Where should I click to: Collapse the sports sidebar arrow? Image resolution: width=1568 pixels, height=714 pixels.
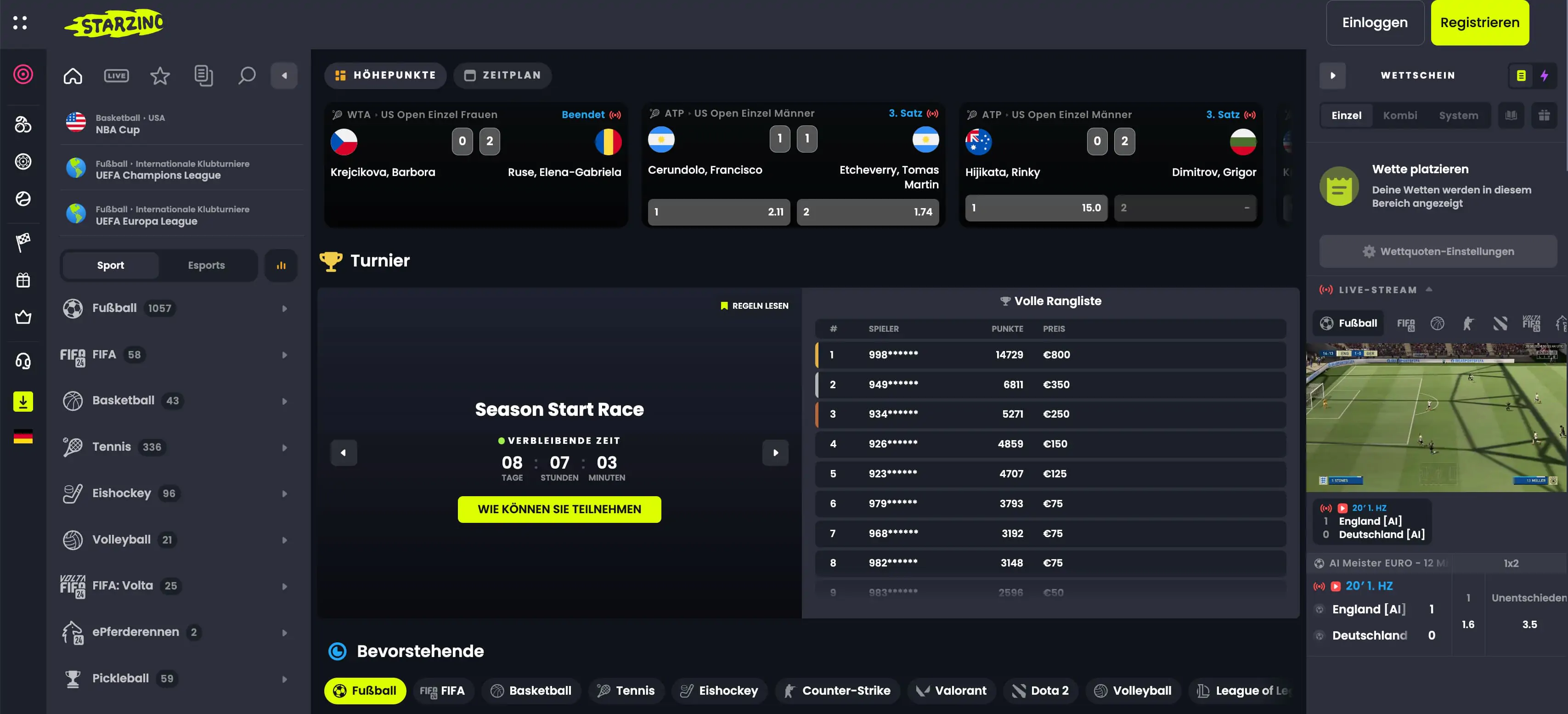click(284, 75)
